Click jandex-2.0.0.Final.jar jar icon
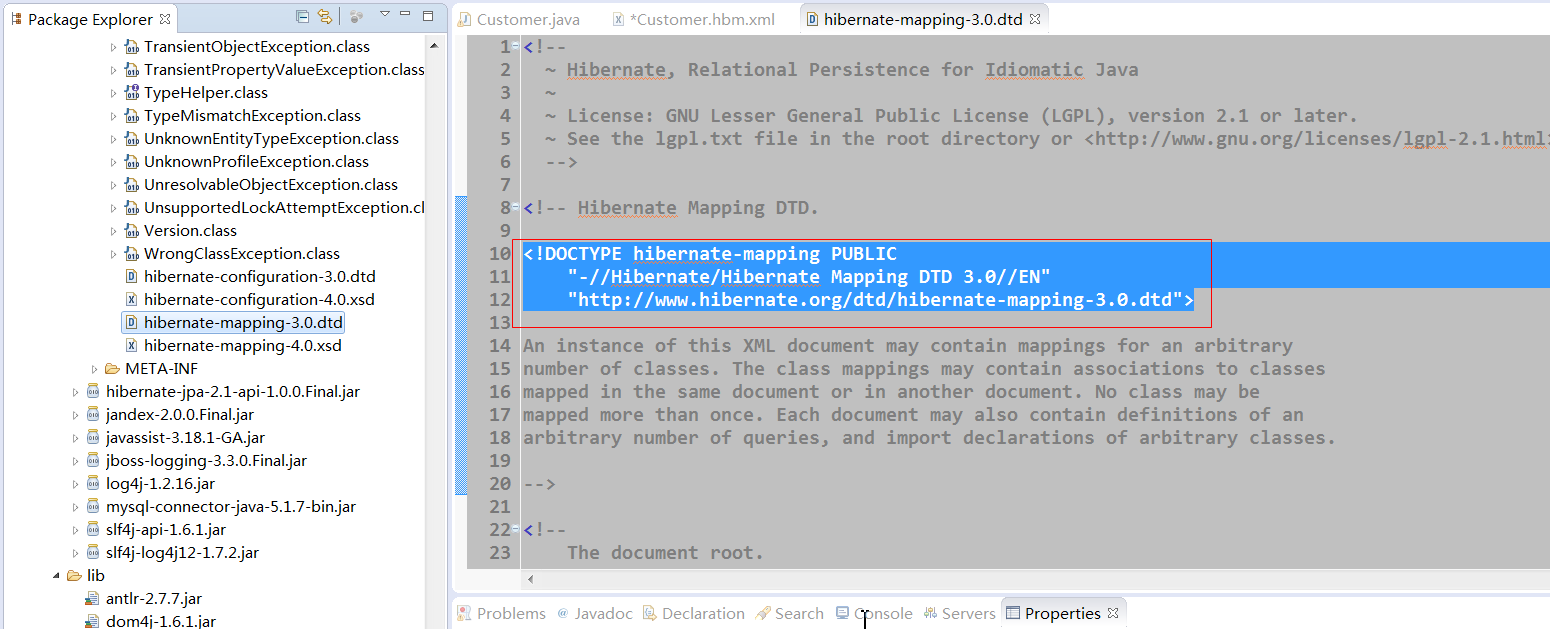 point(93,415)
